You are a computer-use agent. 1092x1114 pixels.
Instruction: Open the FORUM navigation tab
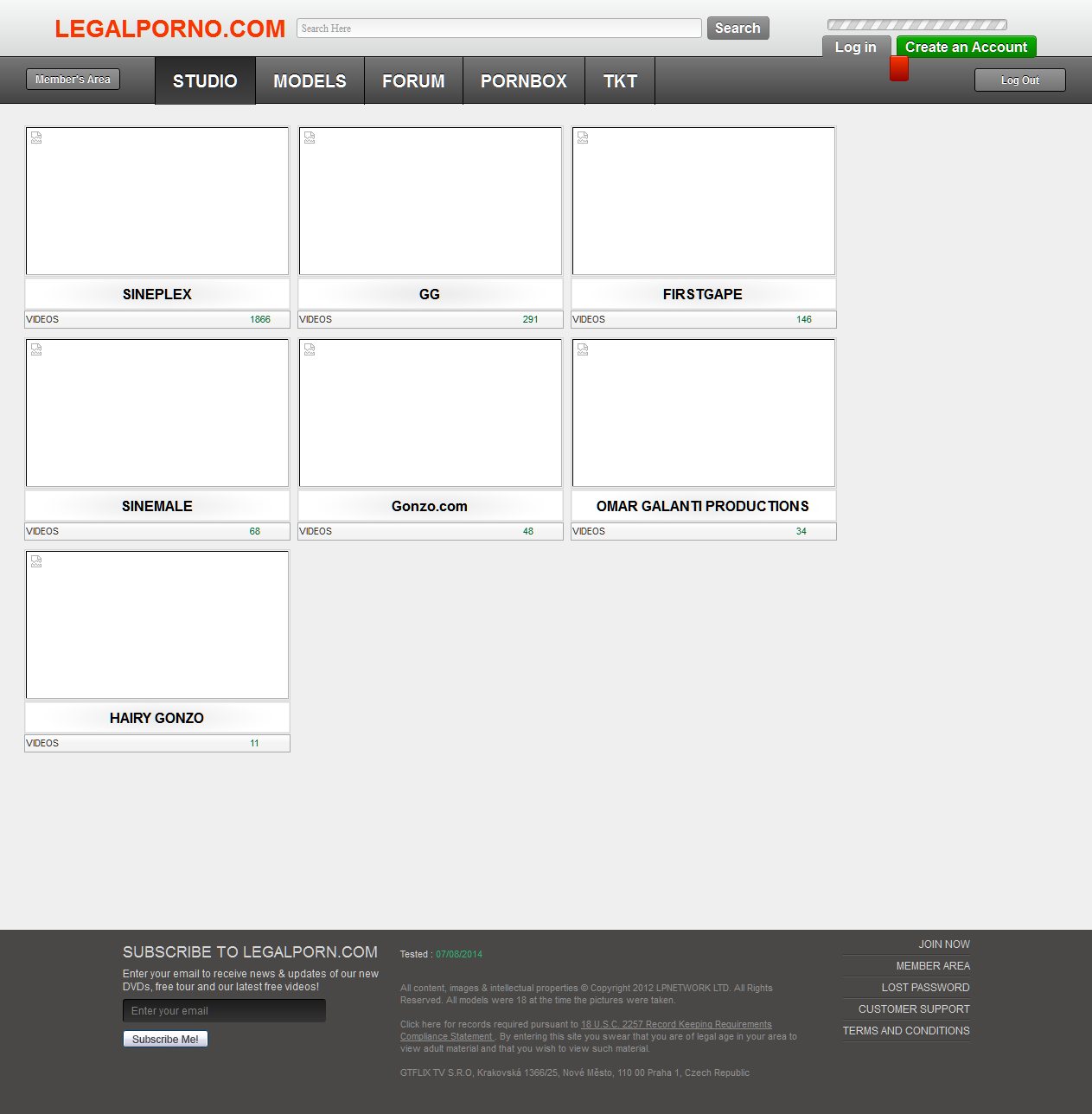(413, 81)
